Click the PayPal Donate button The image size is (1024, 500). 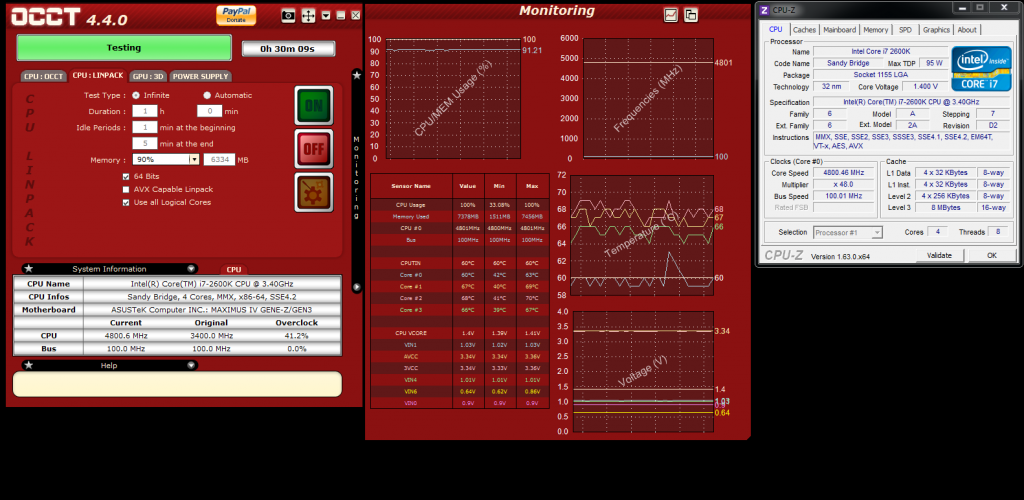coord(236,15)
